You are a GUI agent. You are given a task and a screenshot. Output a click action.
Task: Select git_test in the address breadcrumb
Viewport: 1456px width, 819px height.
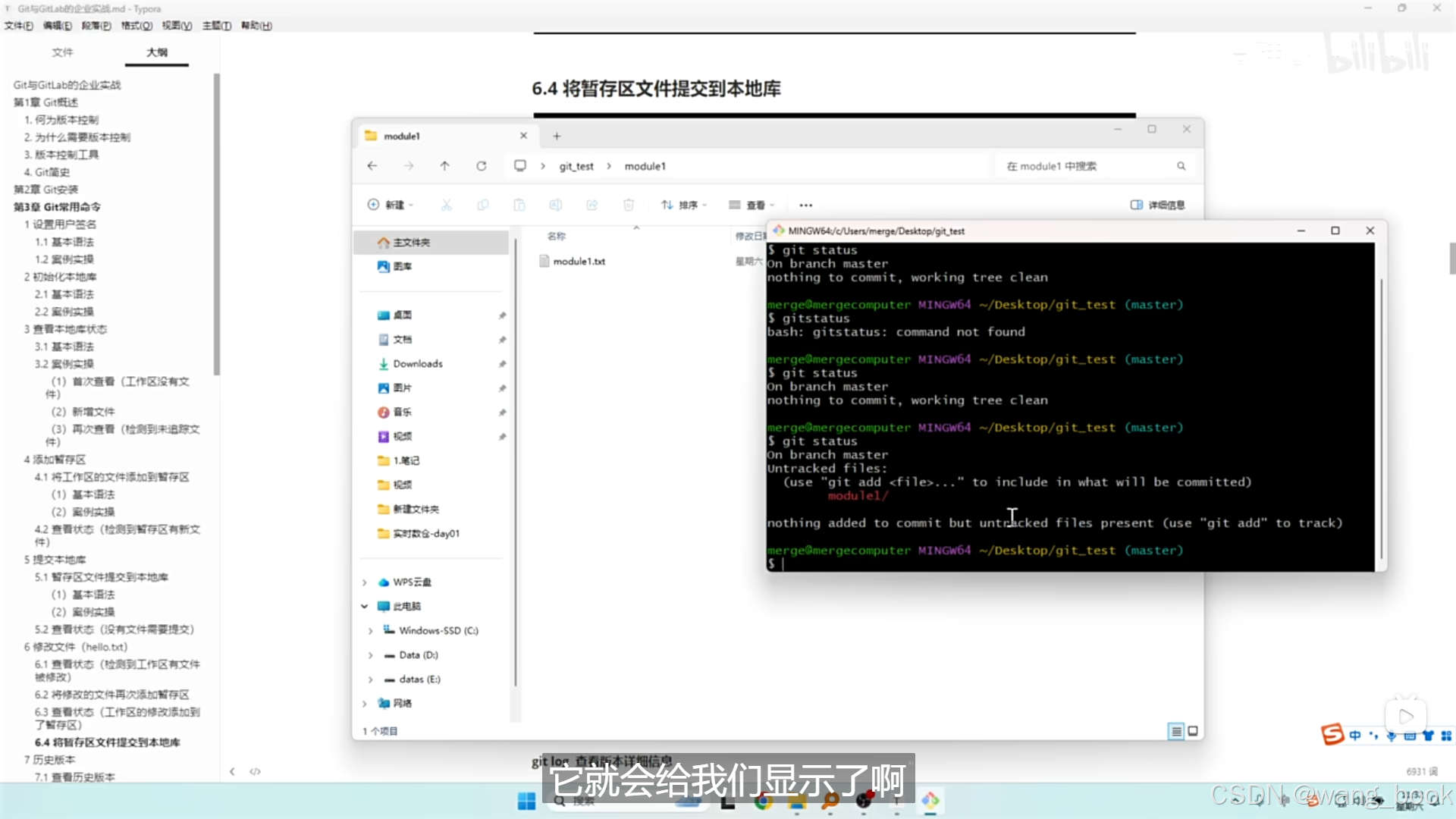pyautogui.click(x=576, y=166)
